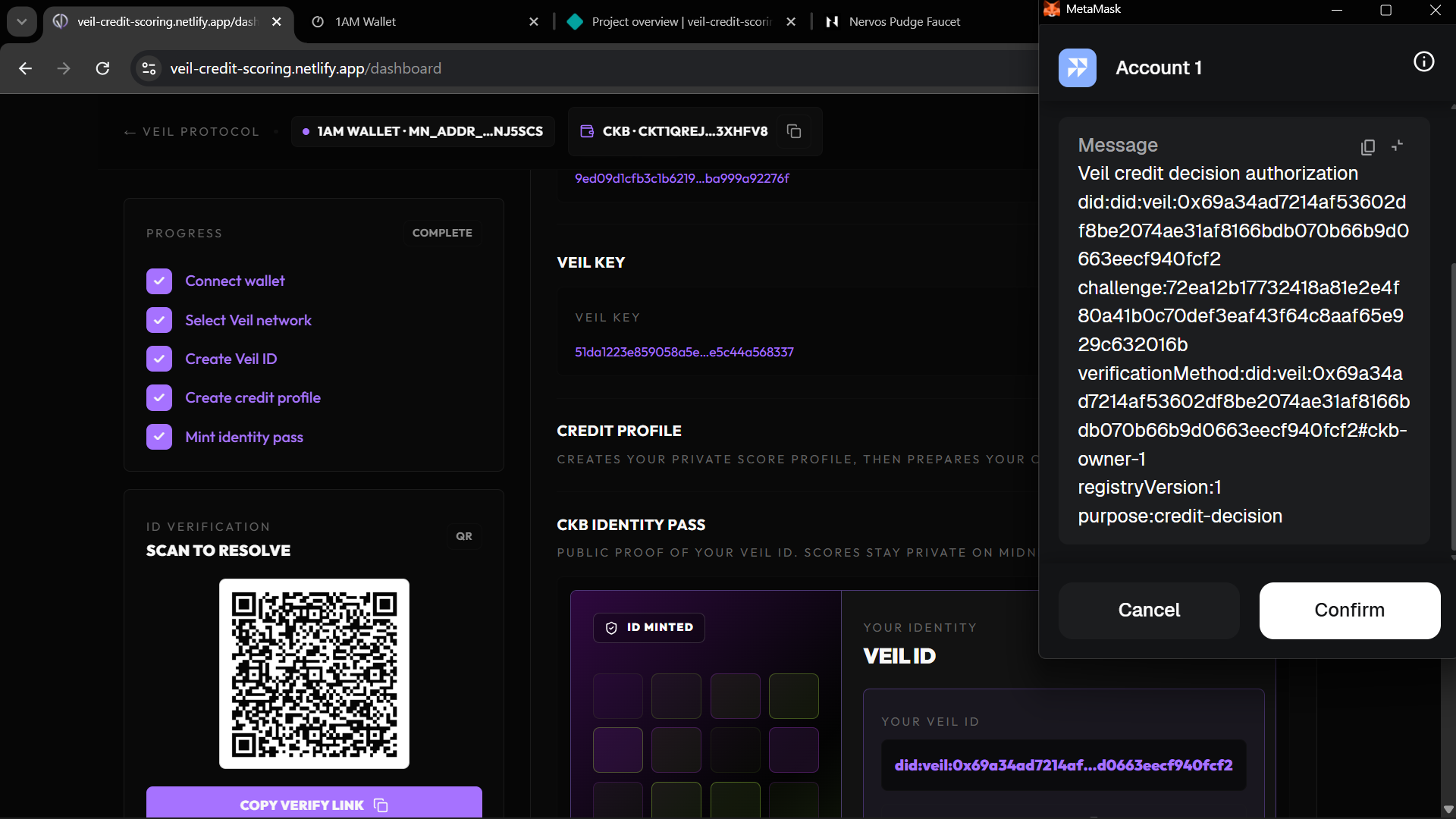This screenshot has height=819, width=1456.
Task: Click the Connect wallet step label
Action: coord(235,281)
